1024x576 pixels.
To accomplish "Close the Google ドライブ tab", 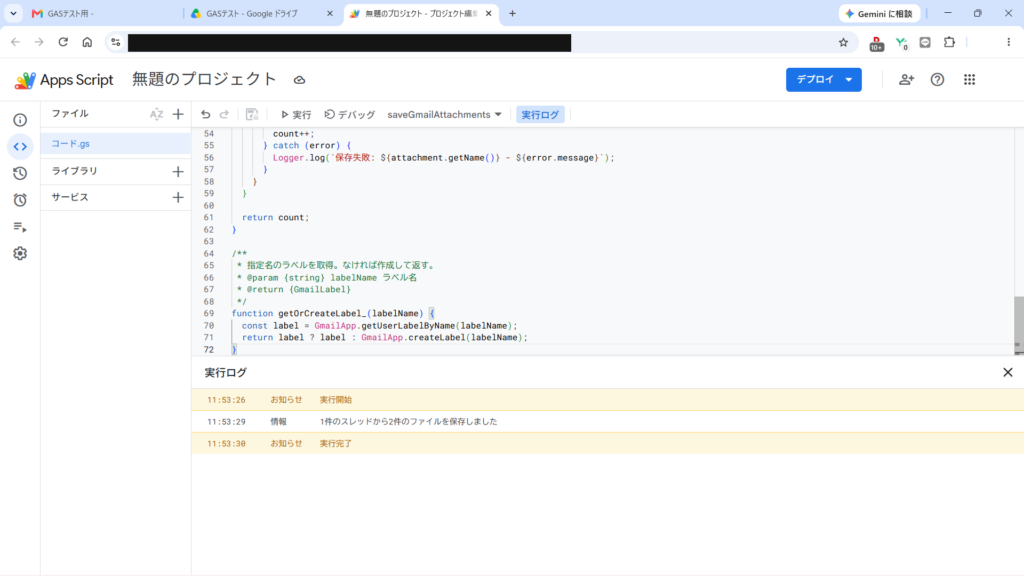I will [x=330, y=13].
